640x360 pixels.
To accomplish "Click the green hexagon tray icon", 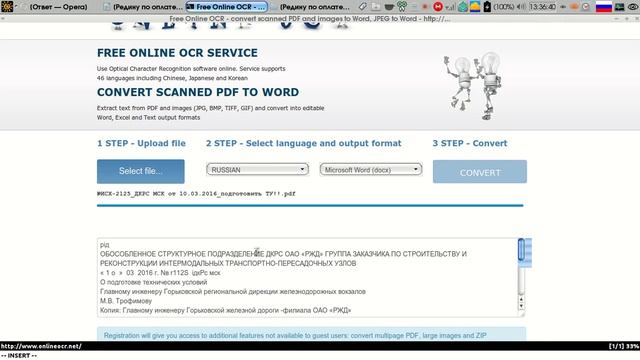I will pos(462,7).
